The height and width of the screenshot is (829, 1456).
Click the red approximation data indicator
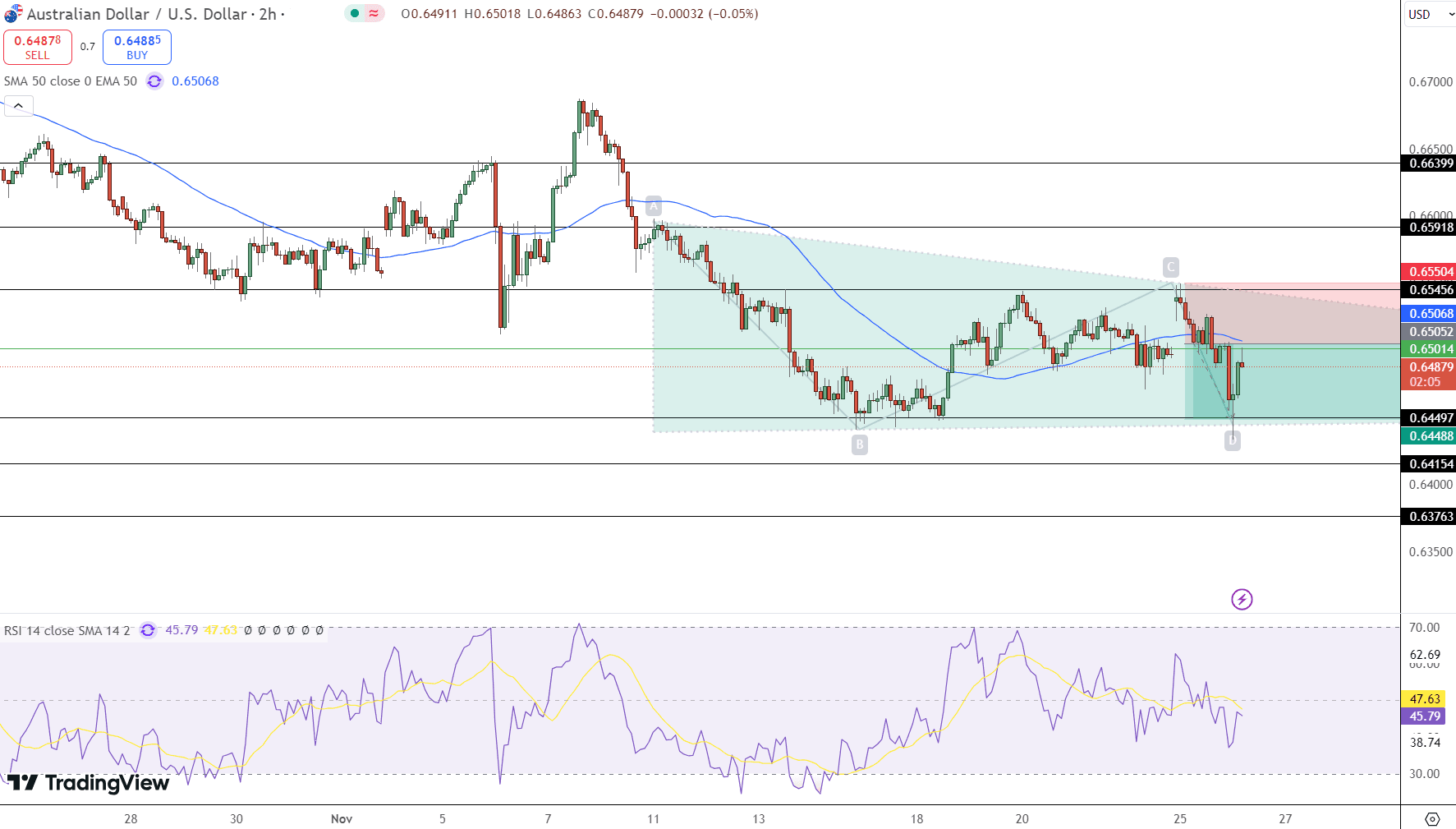[x=374, y=13]
